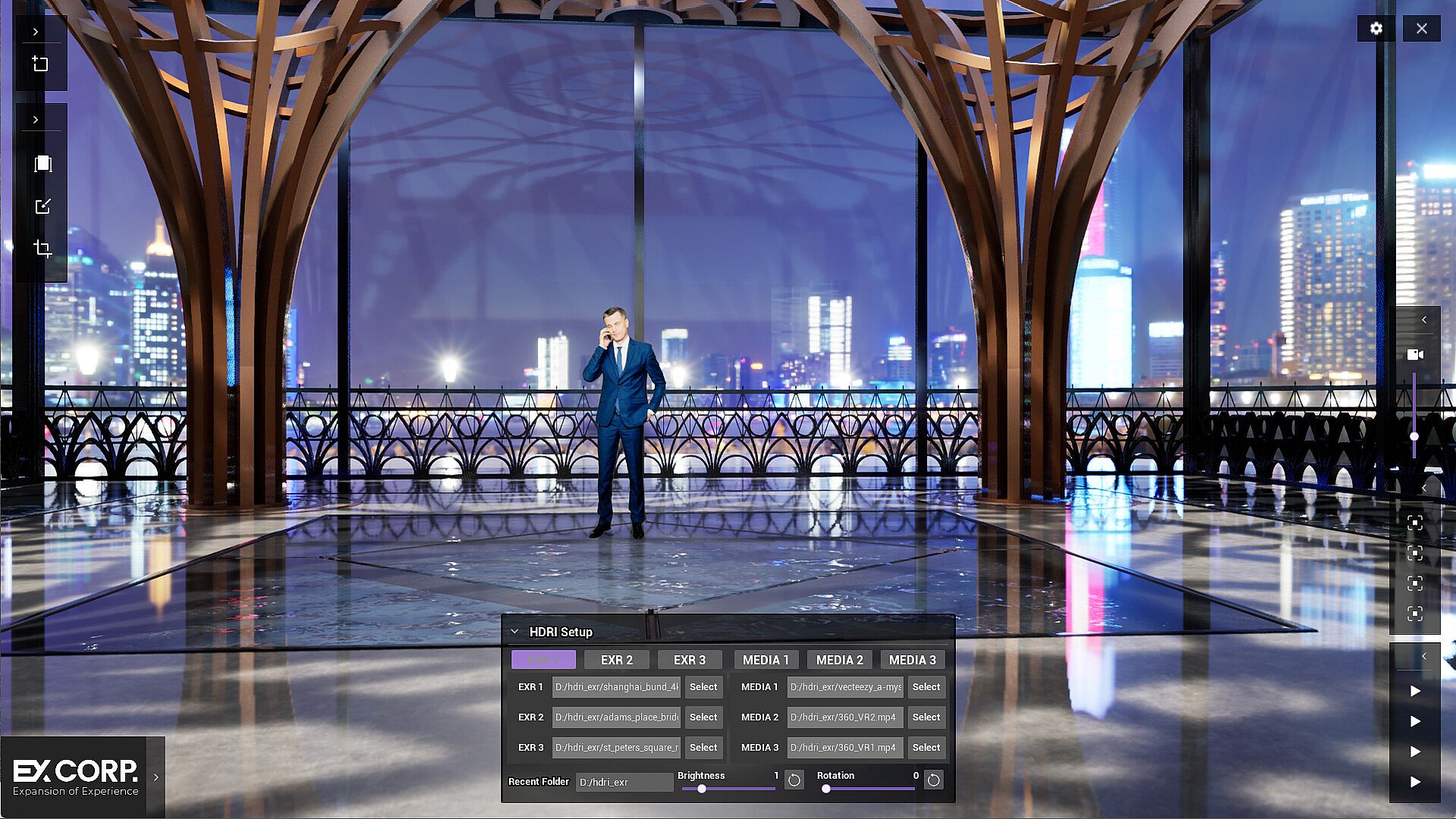Collapse the playback panel chevron
Viewport: 1456px width, 819px height.
[x=1424, y=656]
